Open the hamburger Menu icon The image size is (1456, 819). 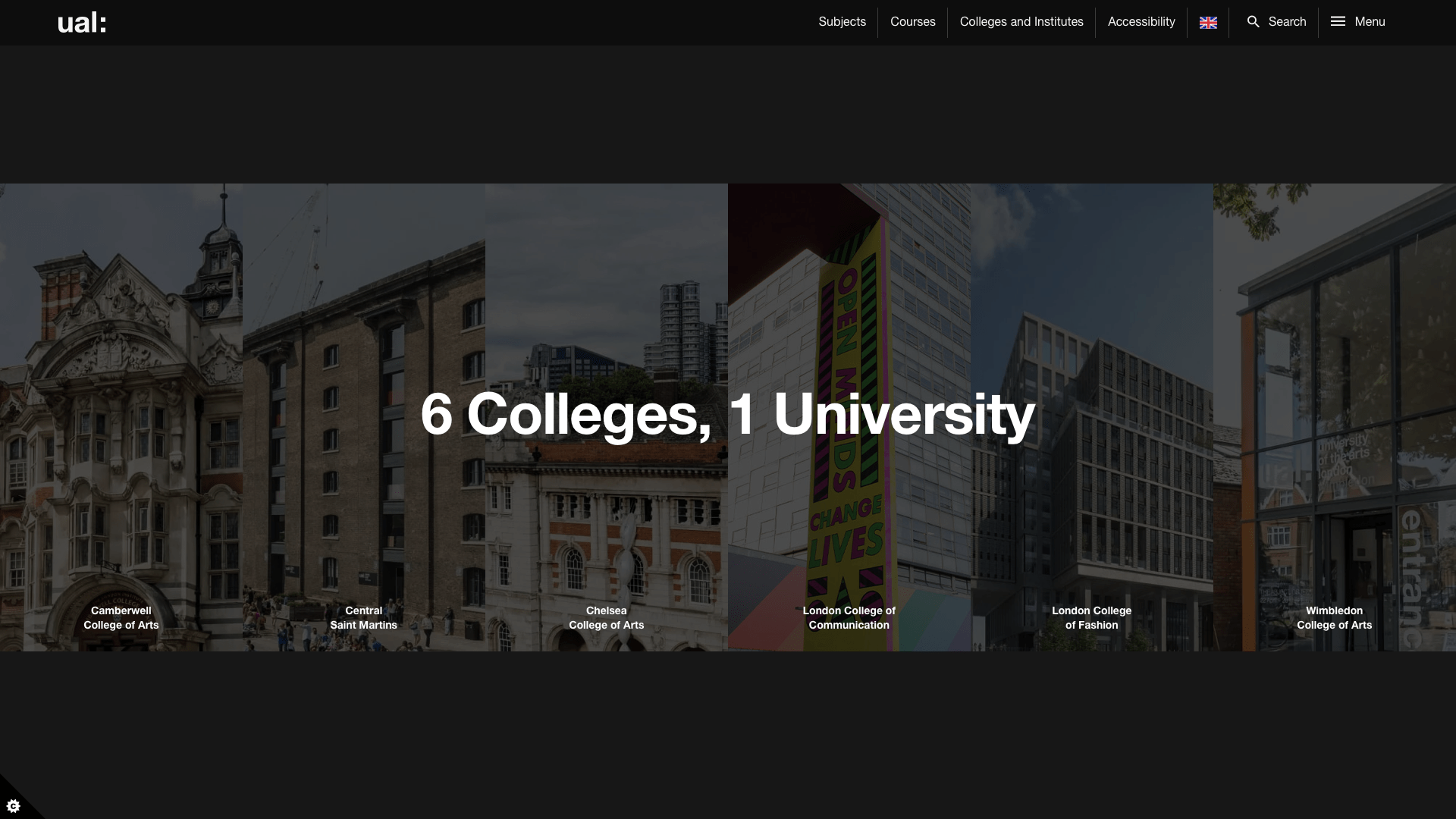click(x=1338, y=21)
